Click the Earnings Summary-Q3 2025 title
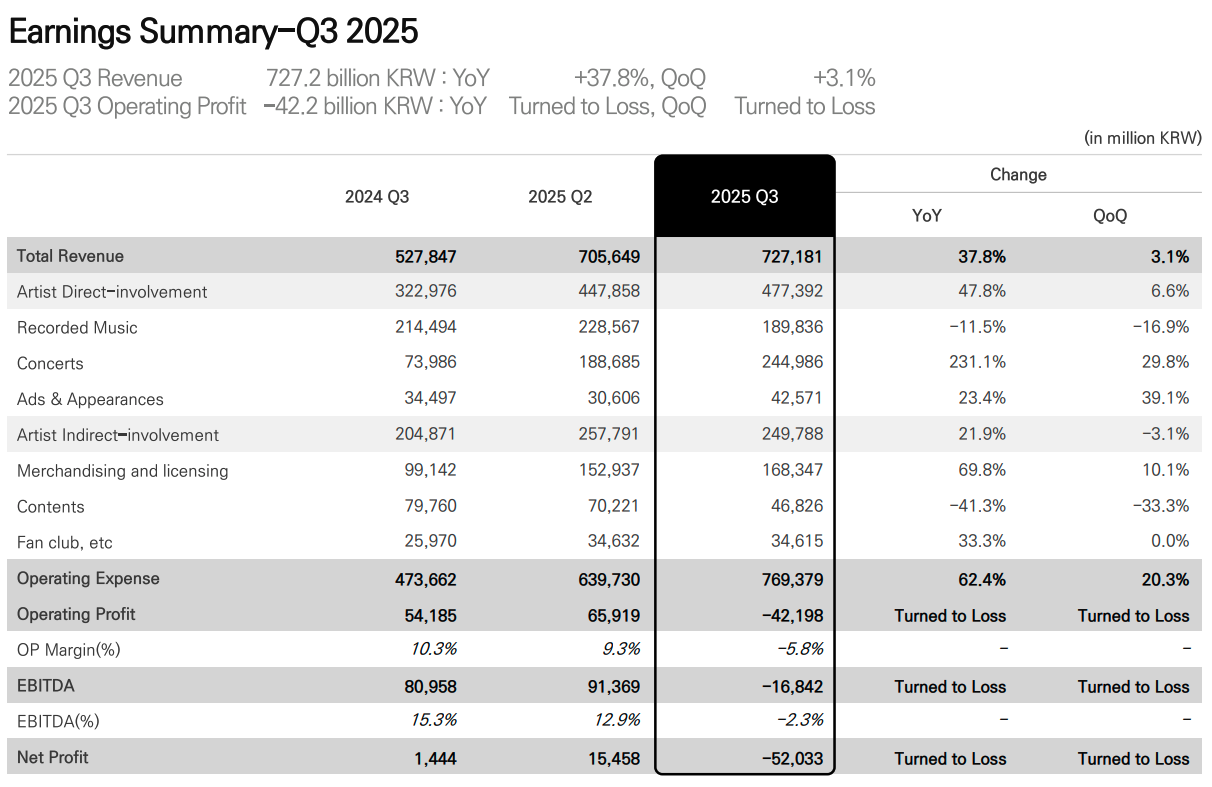This screenshot has width=1212, height=787. tap(213, 32)
